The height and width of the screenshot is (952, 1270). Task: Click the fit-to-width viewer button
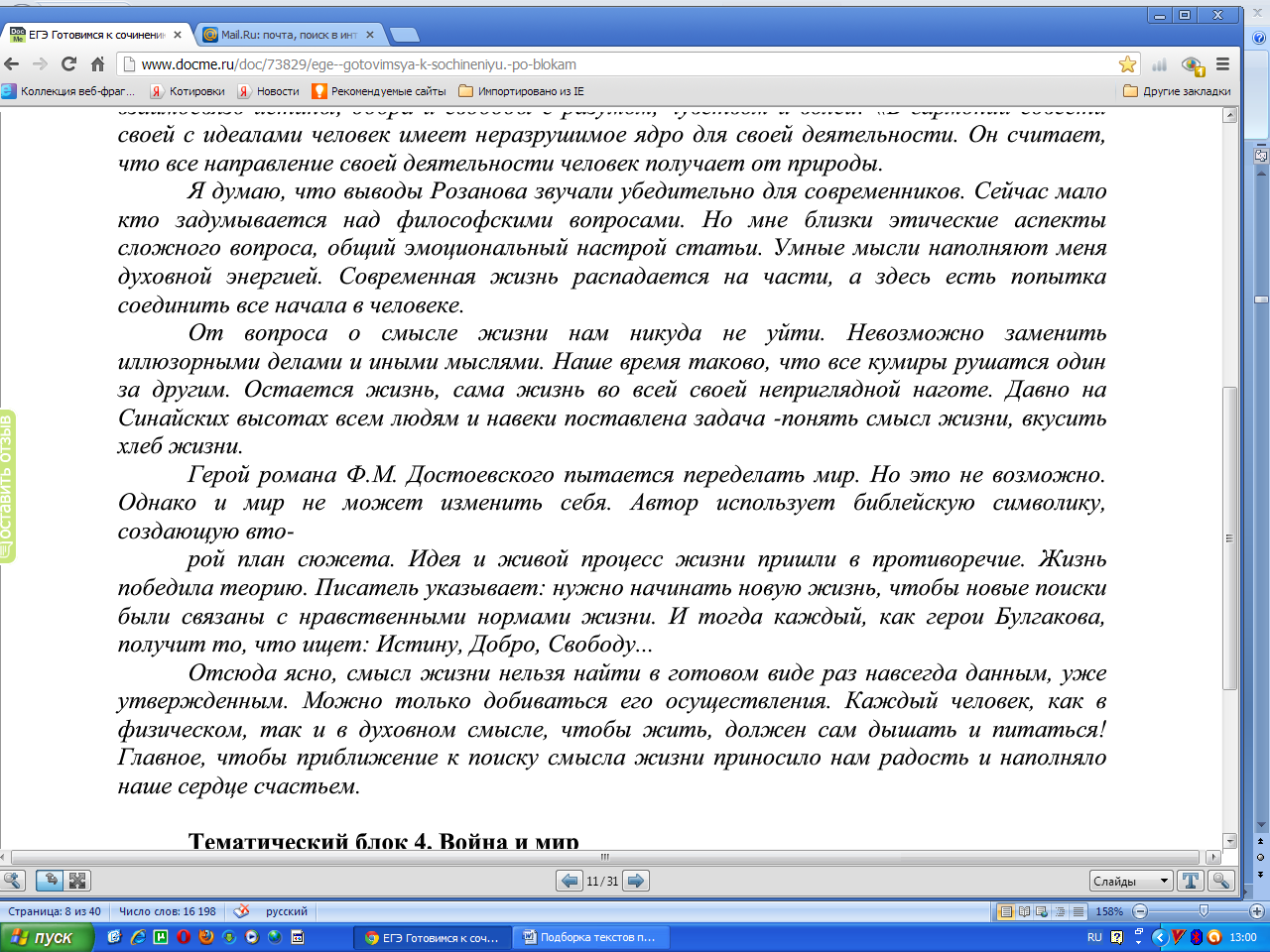pyautogui.click(x=50, y=881)
